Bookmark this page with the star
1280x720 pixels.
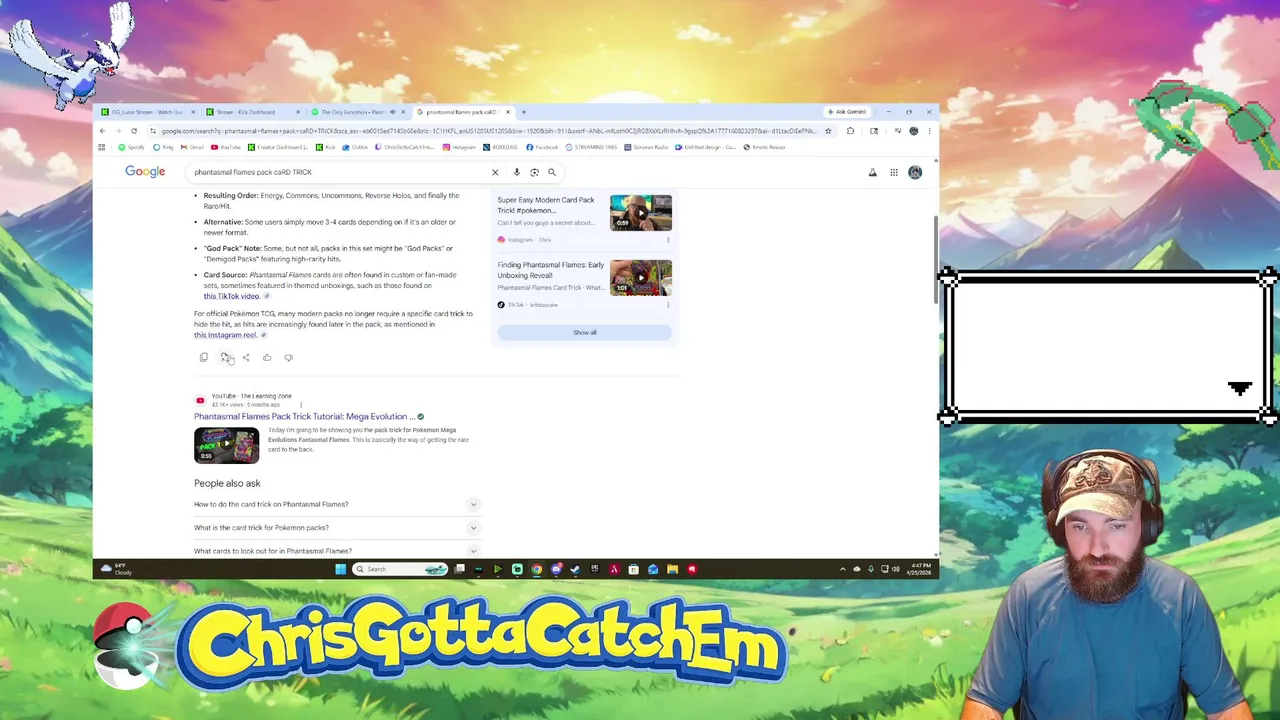tap(828, 131)
